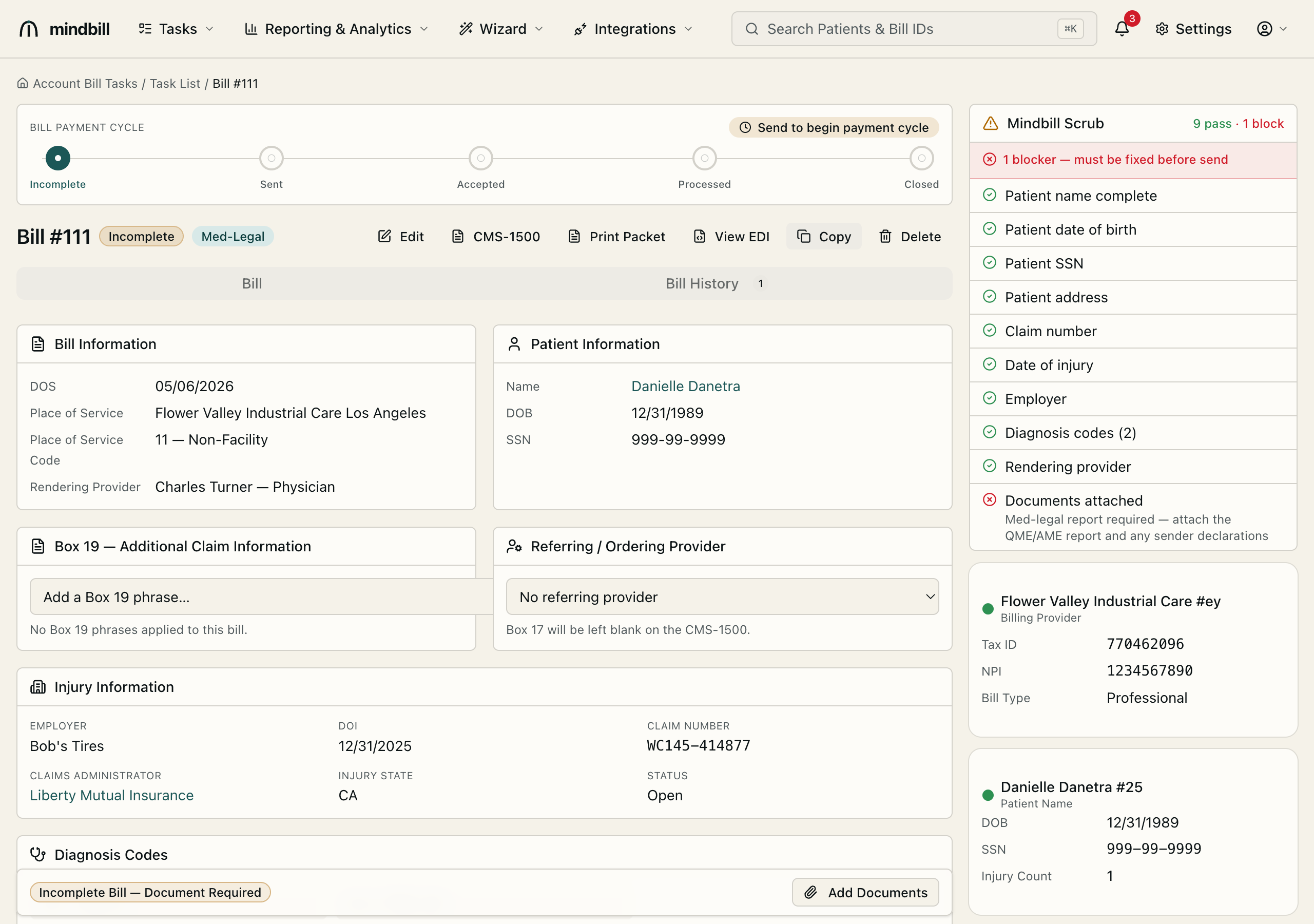This screenshot has height=924, width=1314.
Task: Click the Add a Box 19 phrase input
Action: 262,596
